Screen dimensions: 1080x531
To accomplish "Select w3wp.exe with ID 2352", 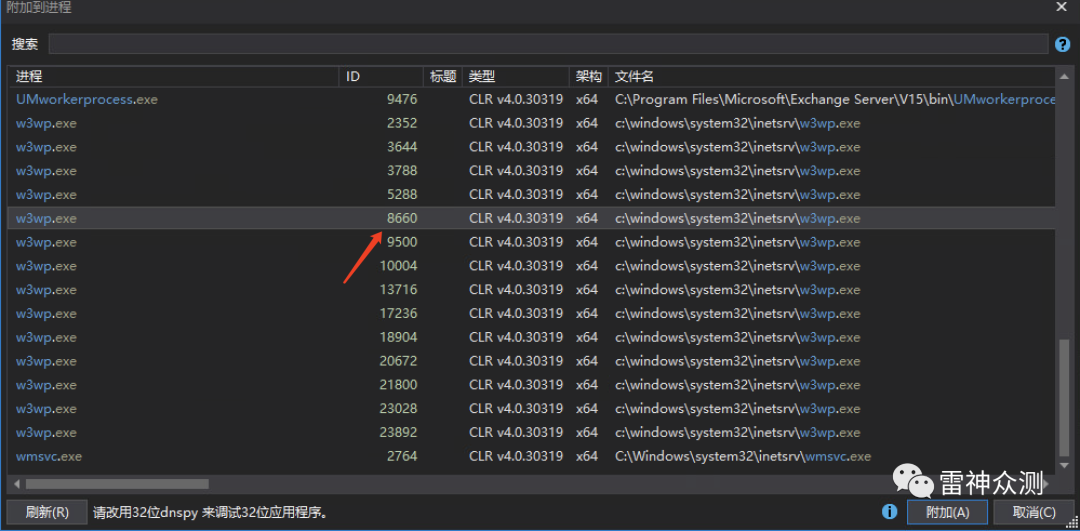I will click(531, 123).
